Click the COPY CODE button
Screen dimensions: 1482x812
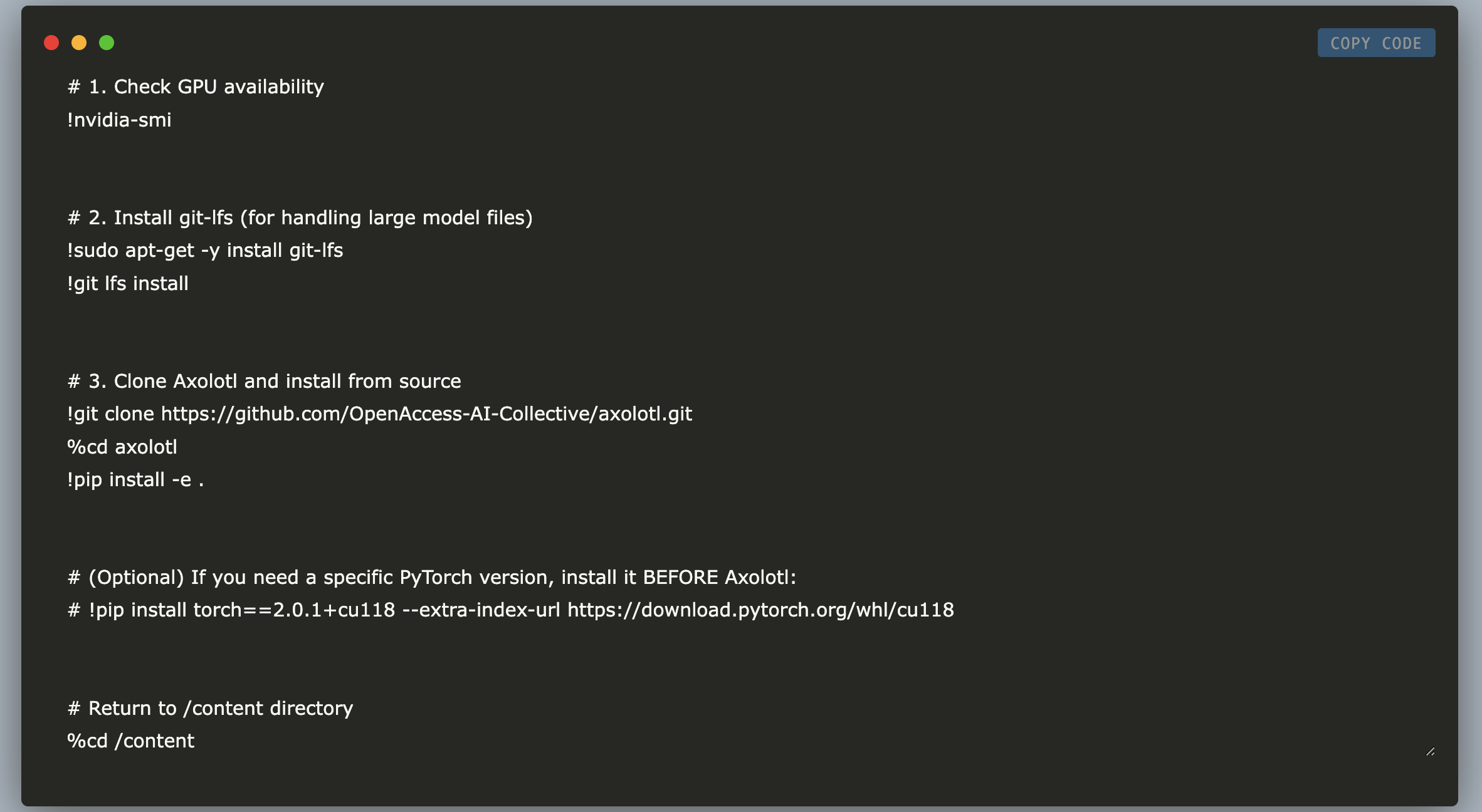pos(1376,42)
